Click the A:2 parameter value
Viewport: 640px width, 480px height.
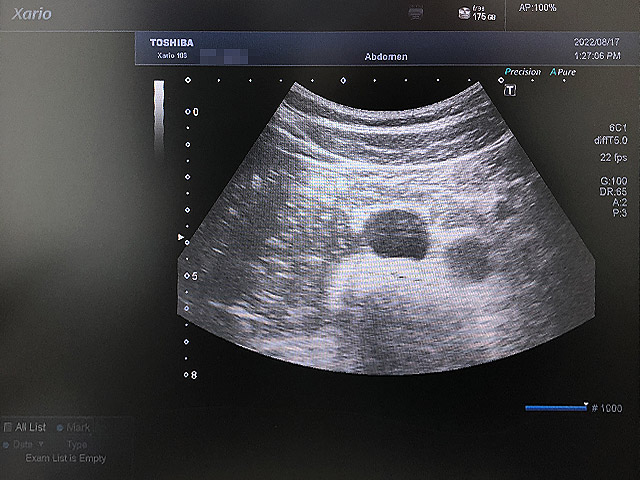click(620, 202)
